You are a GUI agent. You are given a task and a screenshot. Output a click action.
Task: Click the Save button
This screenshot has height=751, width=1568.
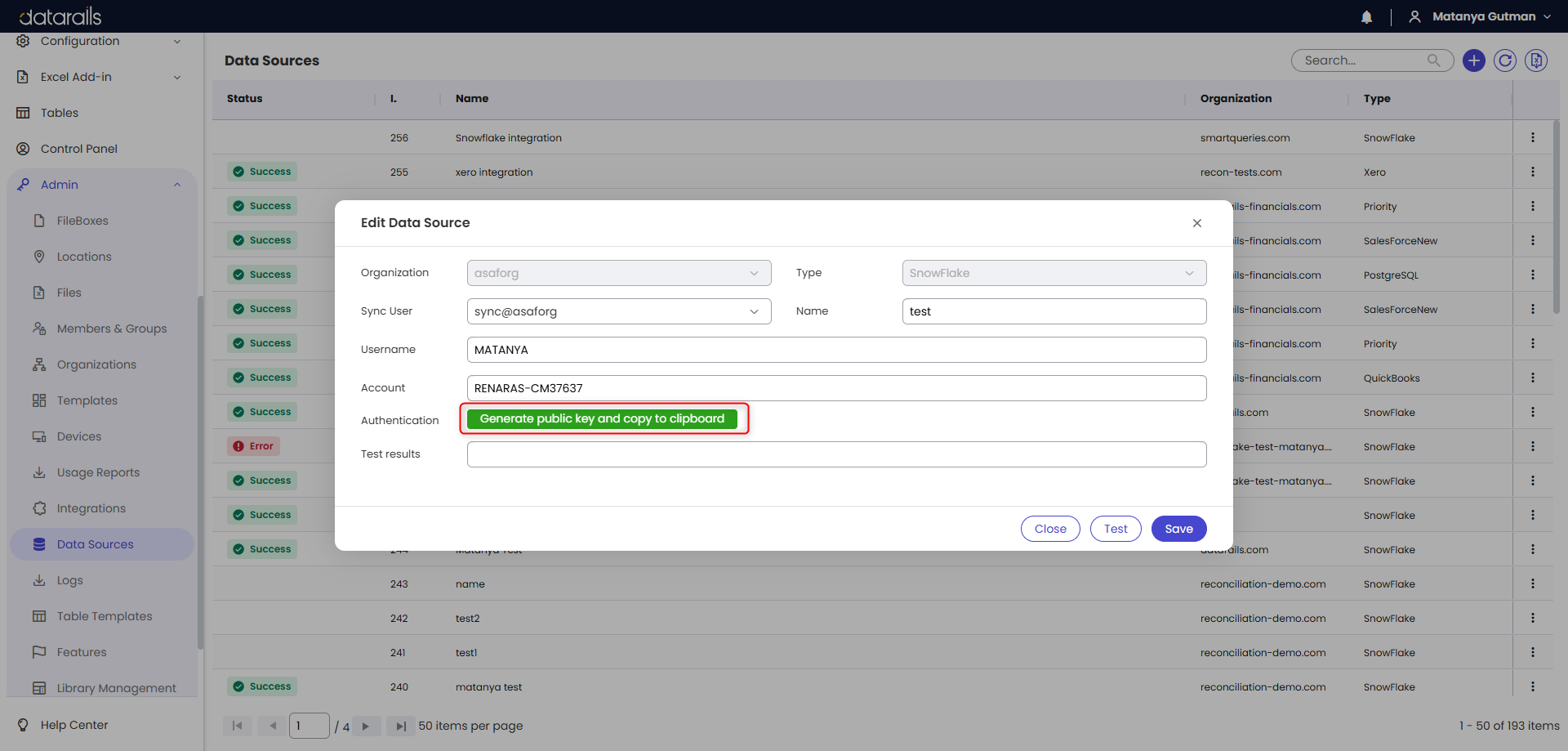pos(1179,529)
